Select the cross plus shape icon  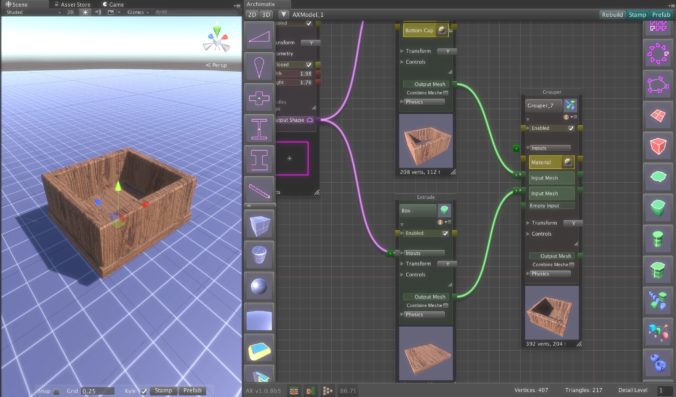tap(259, 98)
